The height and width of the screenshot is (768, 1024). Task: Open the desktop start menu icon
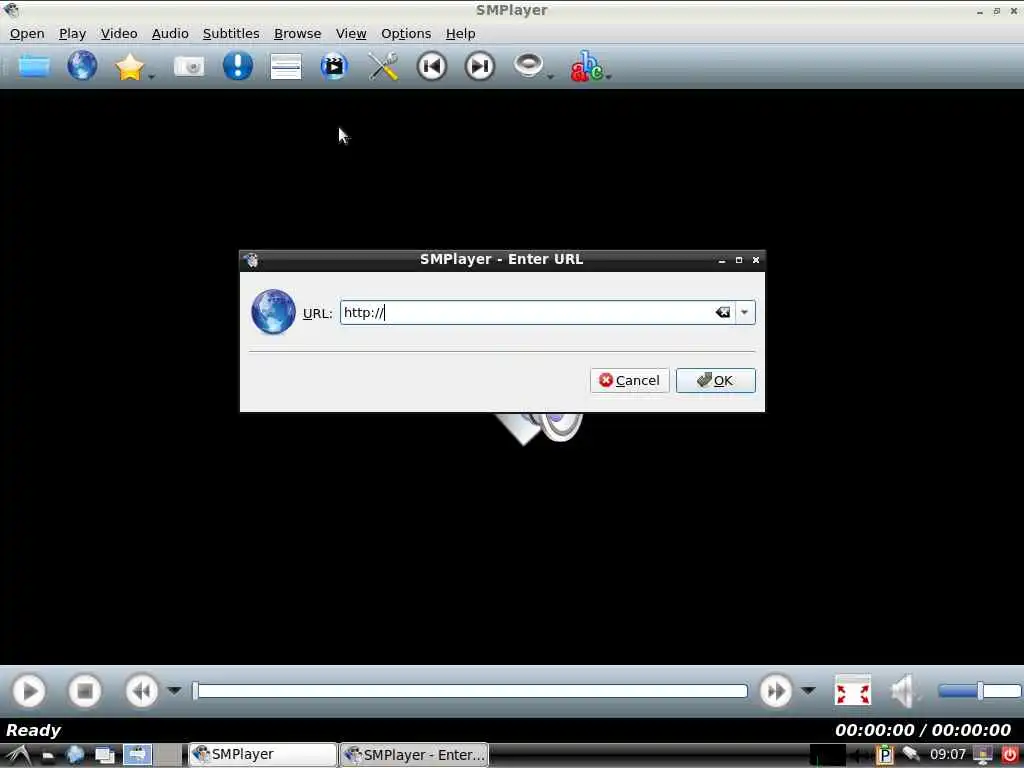[x=18, y=755]
